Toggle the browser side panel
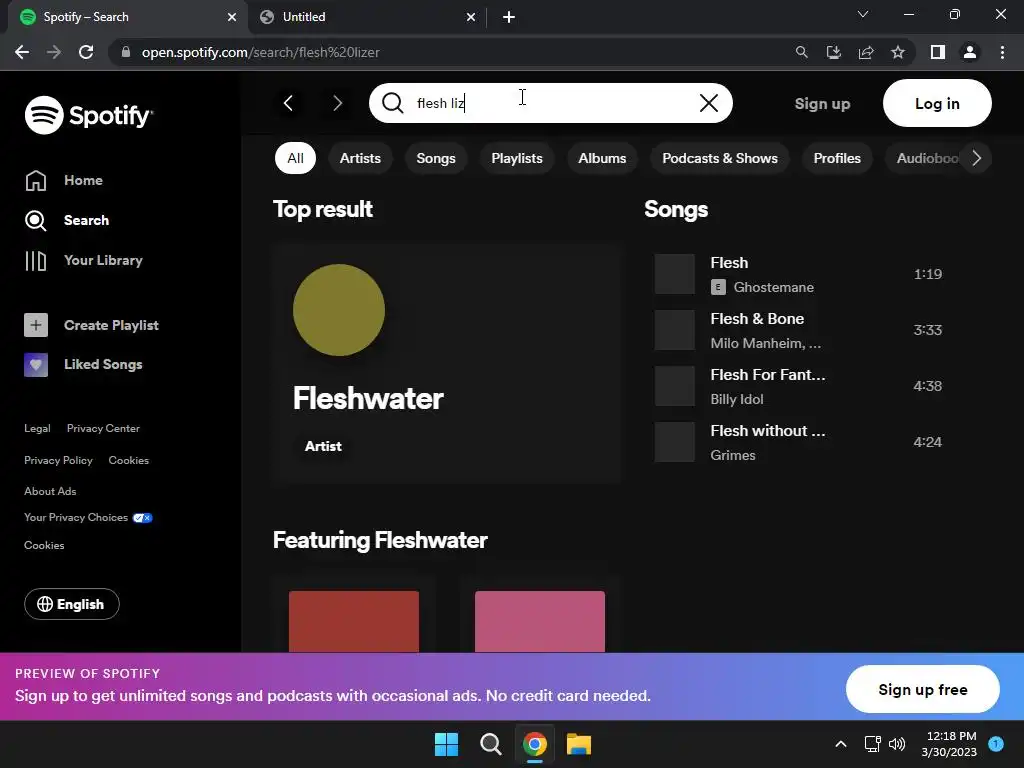 coord(938,52)
